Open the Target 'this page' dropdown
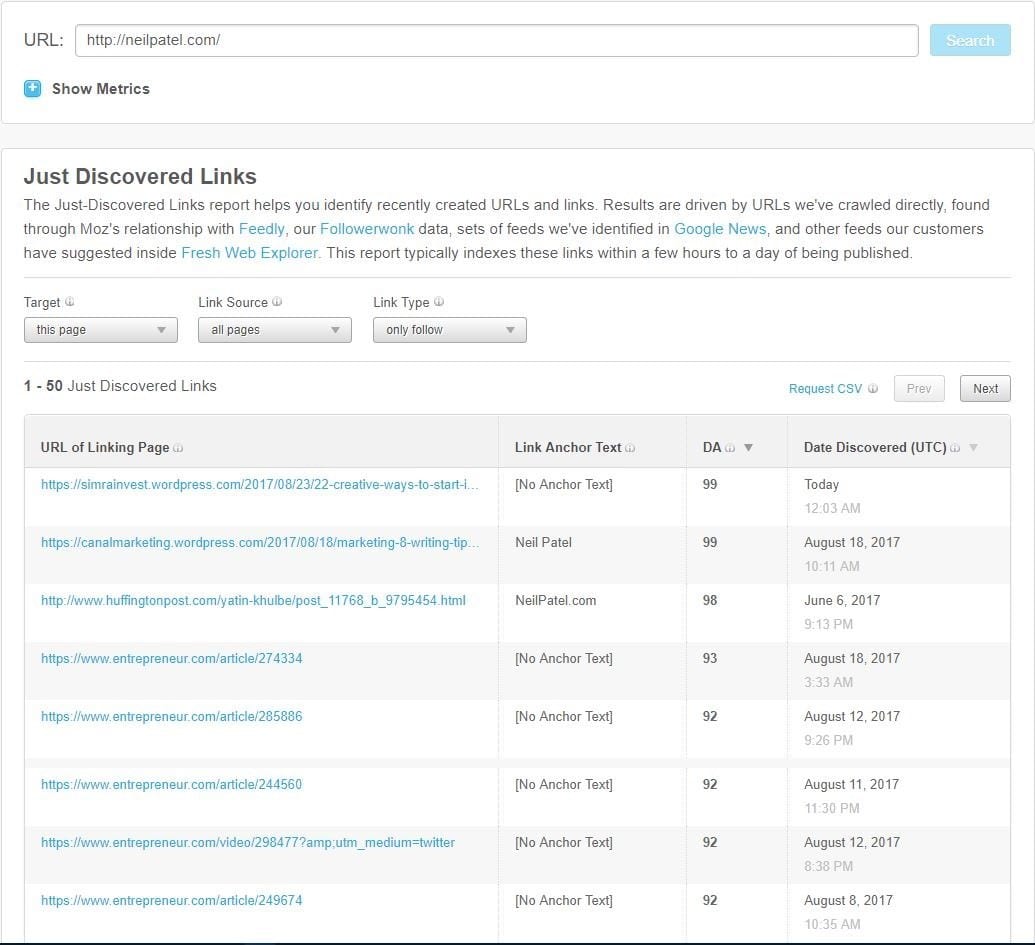The height and width of the screenshot is (945, 1035). (x=101, y=330)
